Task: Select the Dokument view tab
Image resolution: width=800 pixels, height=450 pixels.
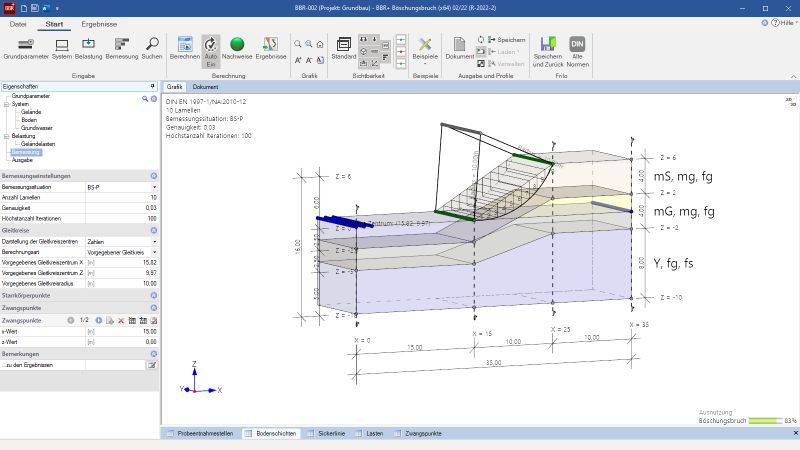Action: pos(206,87)
